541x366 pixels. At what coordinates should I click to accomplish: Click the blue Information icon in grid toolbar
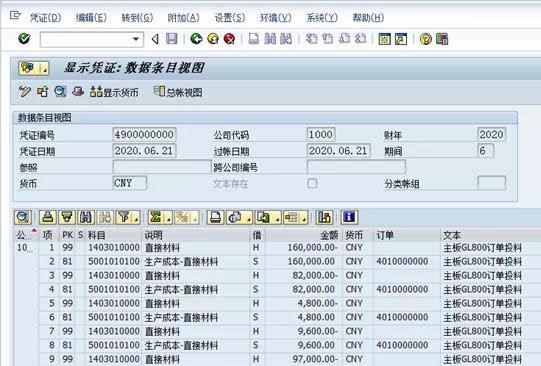349,217
